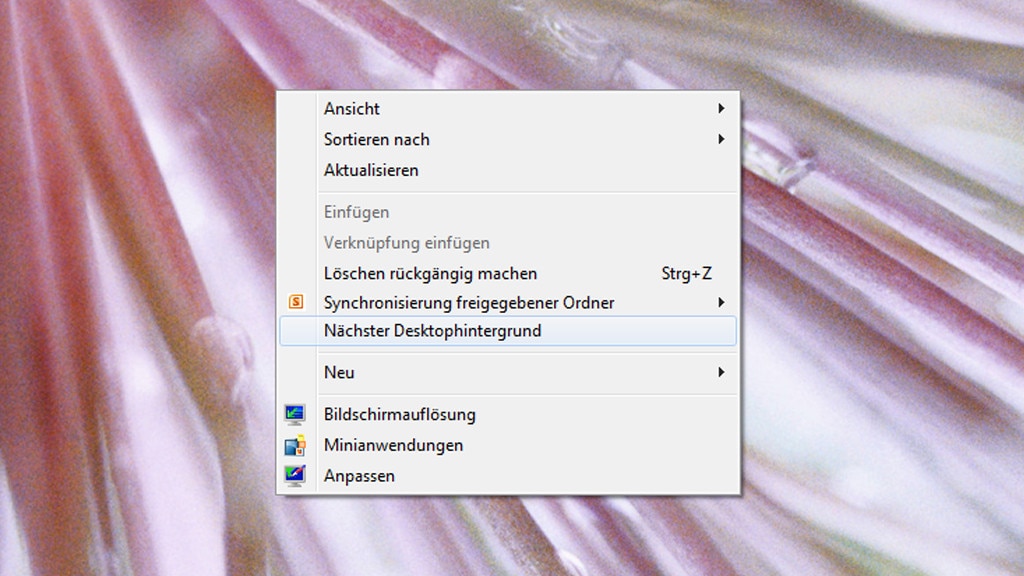Click the Bildschirmauflösung monitor icon
The image size is (1024, 576).
click(x=295, y=415)
